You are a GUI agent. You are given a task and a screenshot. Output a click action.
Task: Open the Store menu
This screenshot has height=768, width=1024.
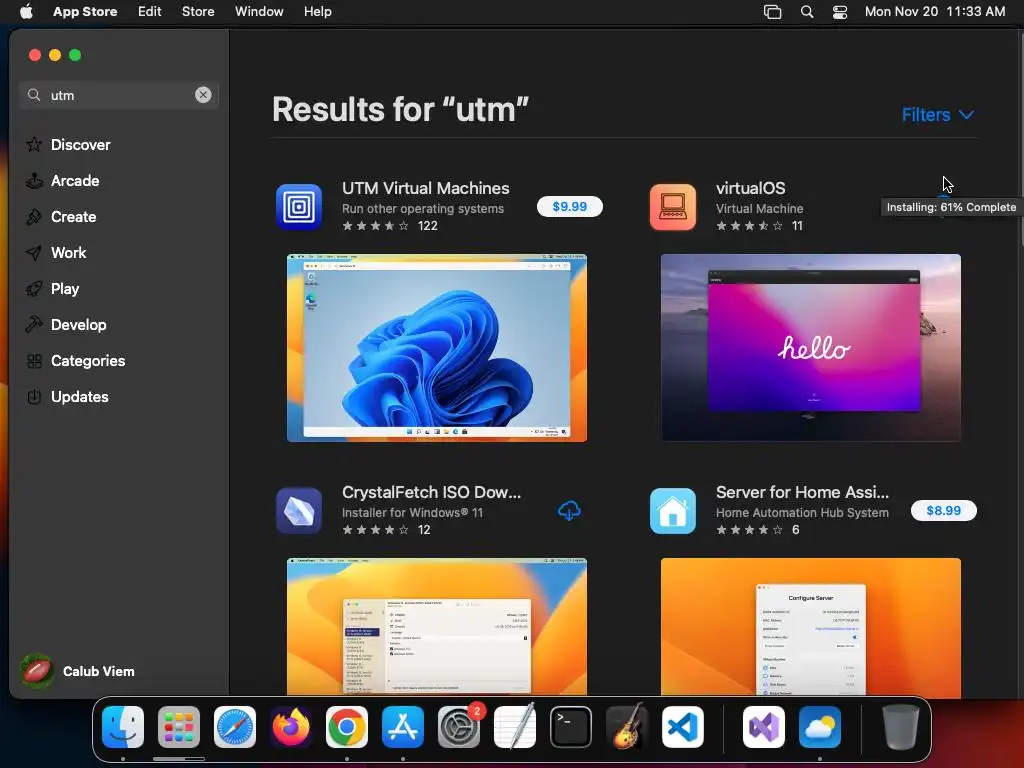tap(198, 11)
